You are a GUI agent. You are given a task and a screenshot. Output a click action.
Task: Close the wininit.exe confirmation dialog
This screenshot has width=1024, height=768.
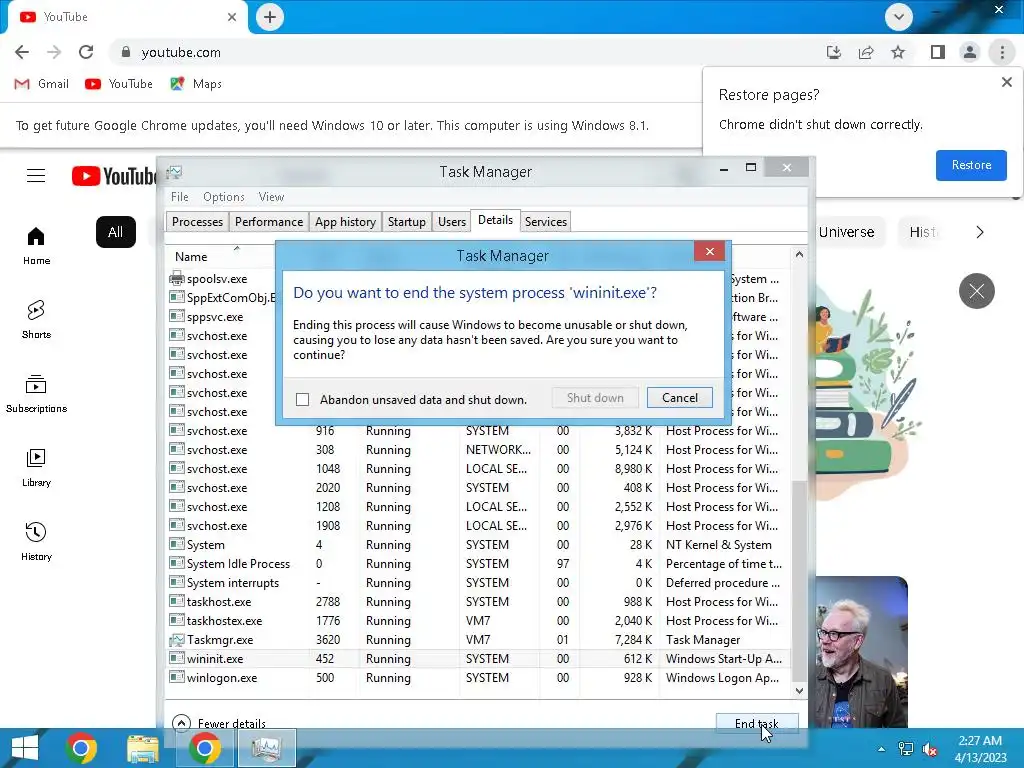[709, 251]
